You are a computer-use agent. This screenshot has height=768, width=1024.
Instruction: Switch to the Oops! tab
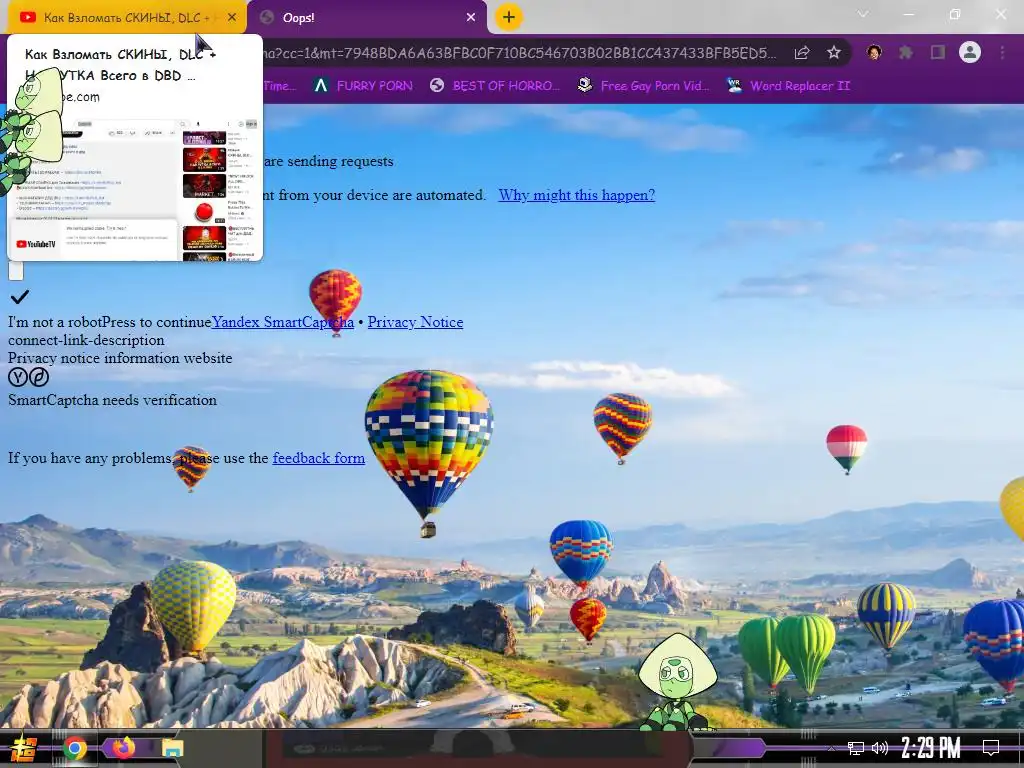[x=367, y=18]
